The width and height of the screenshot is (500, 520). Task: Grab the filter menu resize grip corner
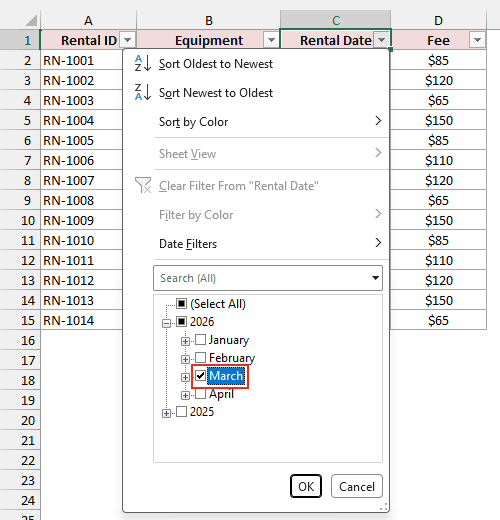pyautogui.click(x=383, y=507)
